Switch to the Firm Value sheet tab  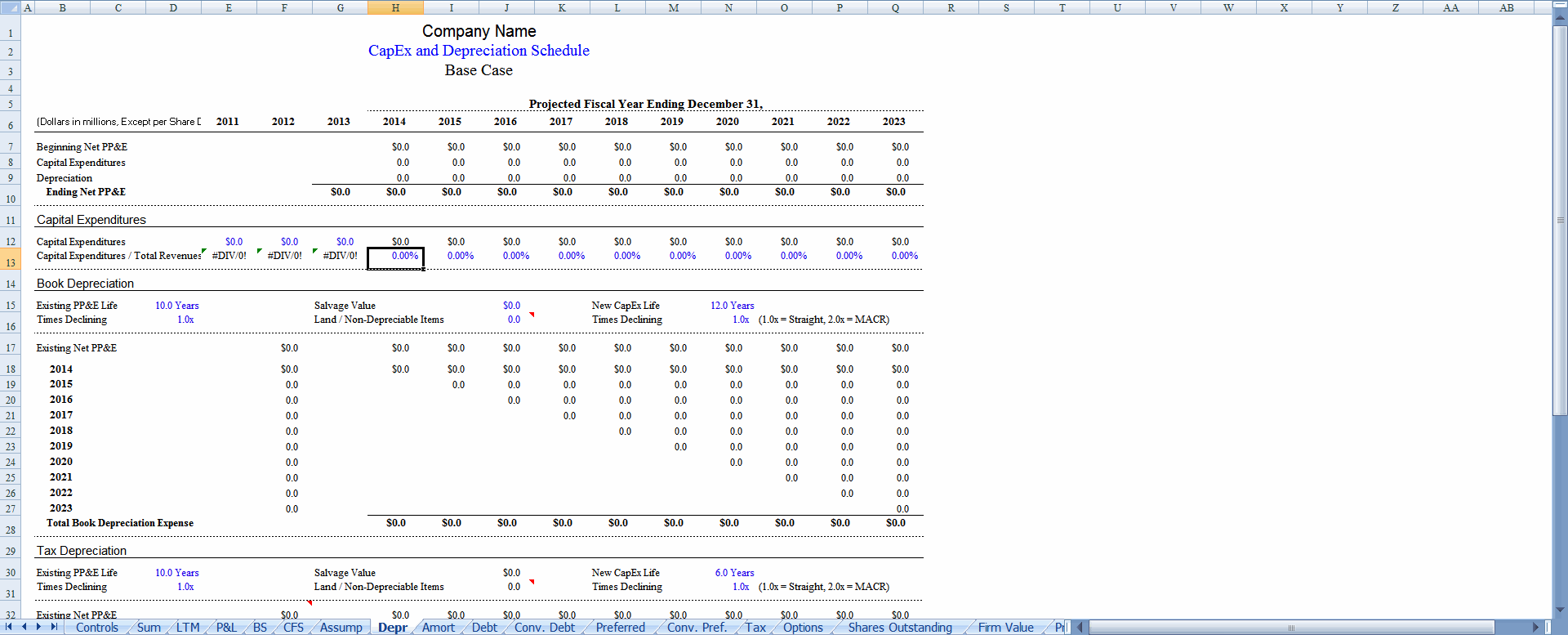tap(1006, 628)
